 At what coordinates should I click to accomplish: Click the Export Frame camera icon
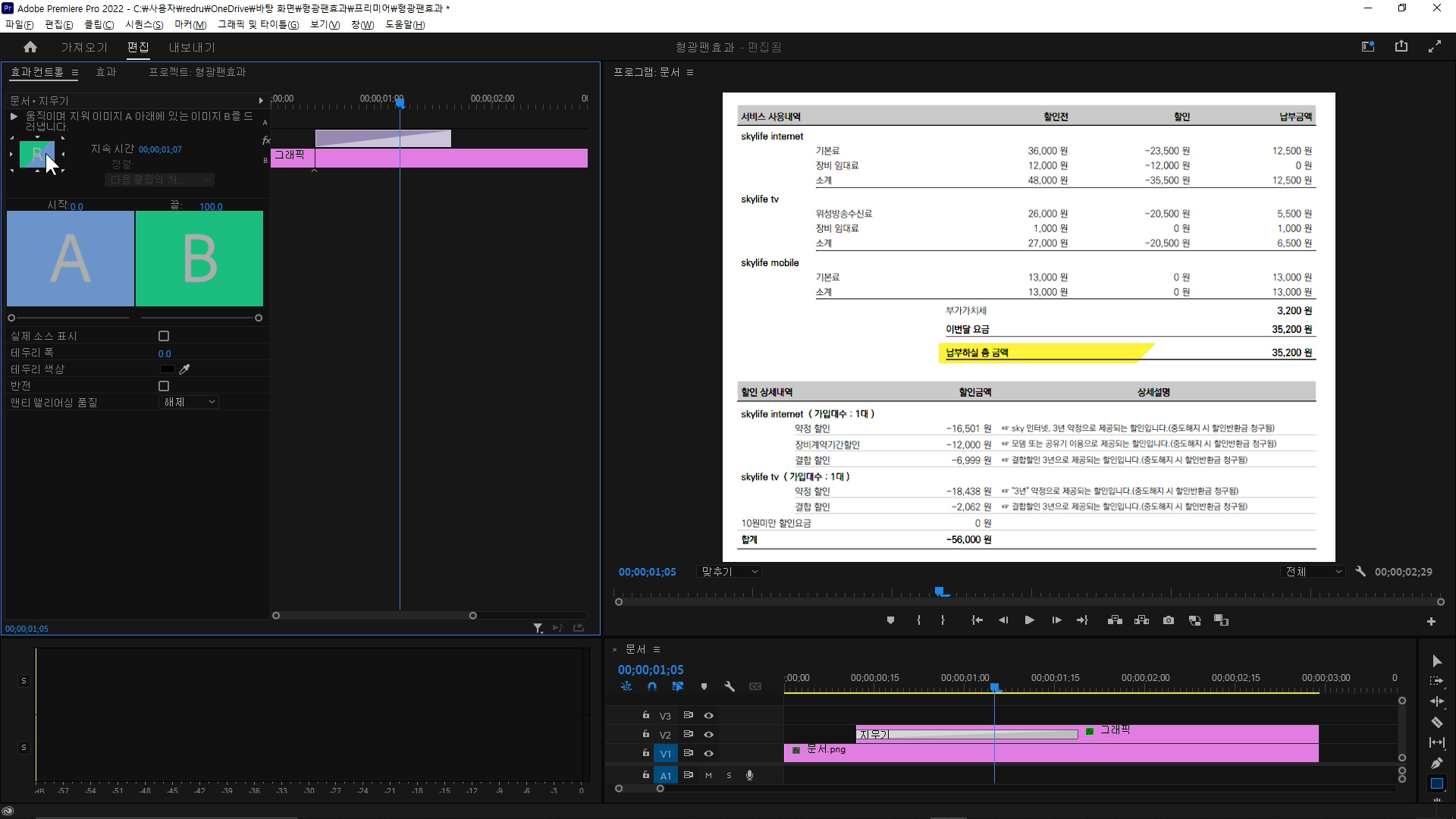pyautogui.click(x=1168, y=620)
